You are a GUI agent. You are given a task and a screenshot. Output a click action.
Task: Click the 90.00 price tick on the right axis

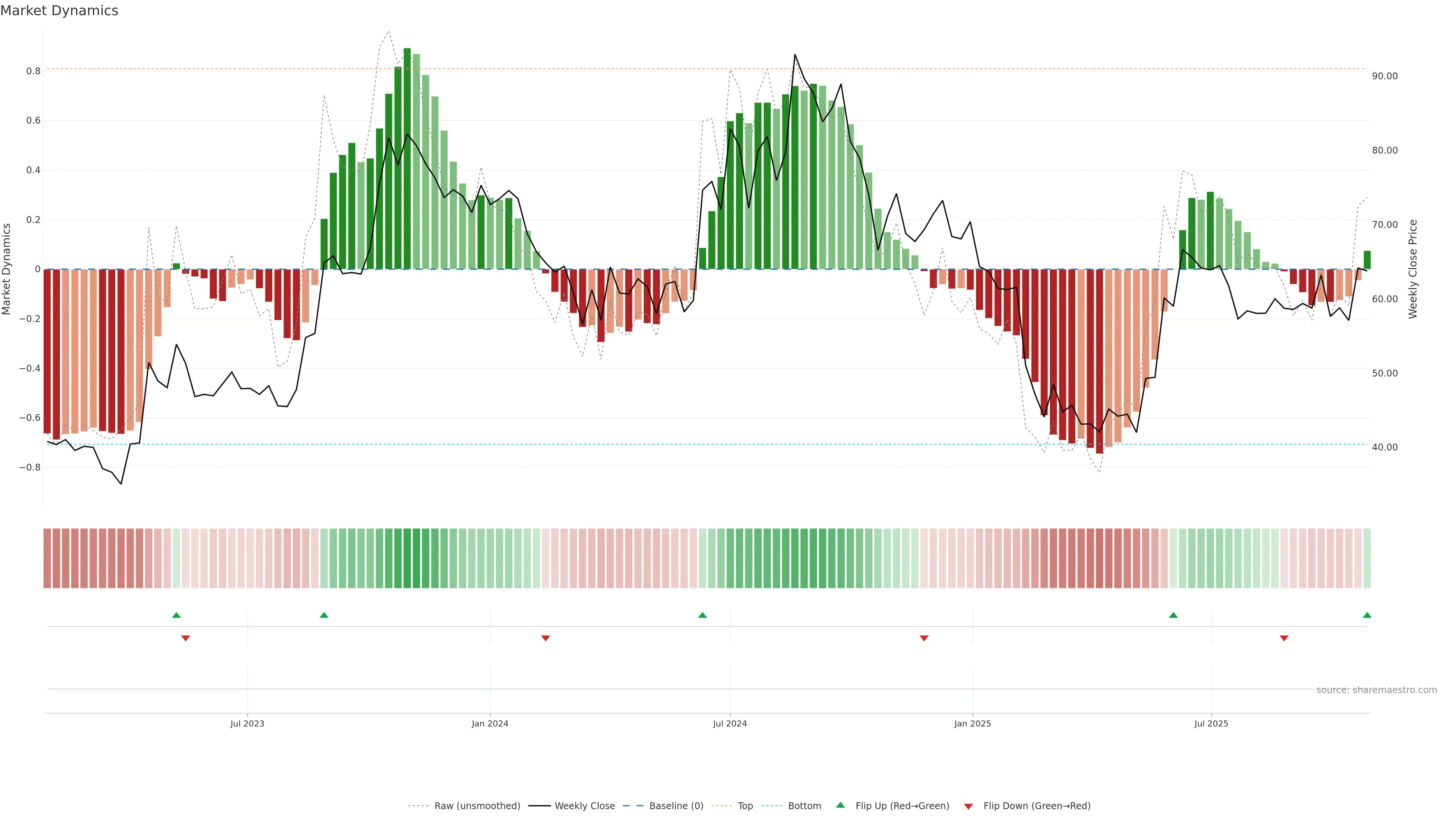pos(1385,76)
